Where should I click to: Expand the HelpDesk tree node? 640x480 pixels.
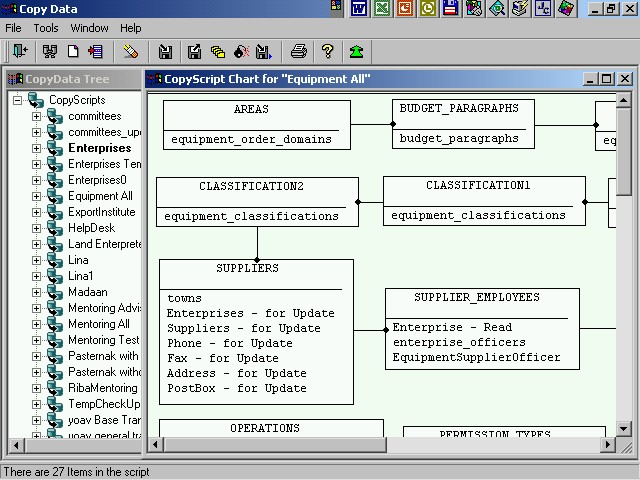(37, 228)
